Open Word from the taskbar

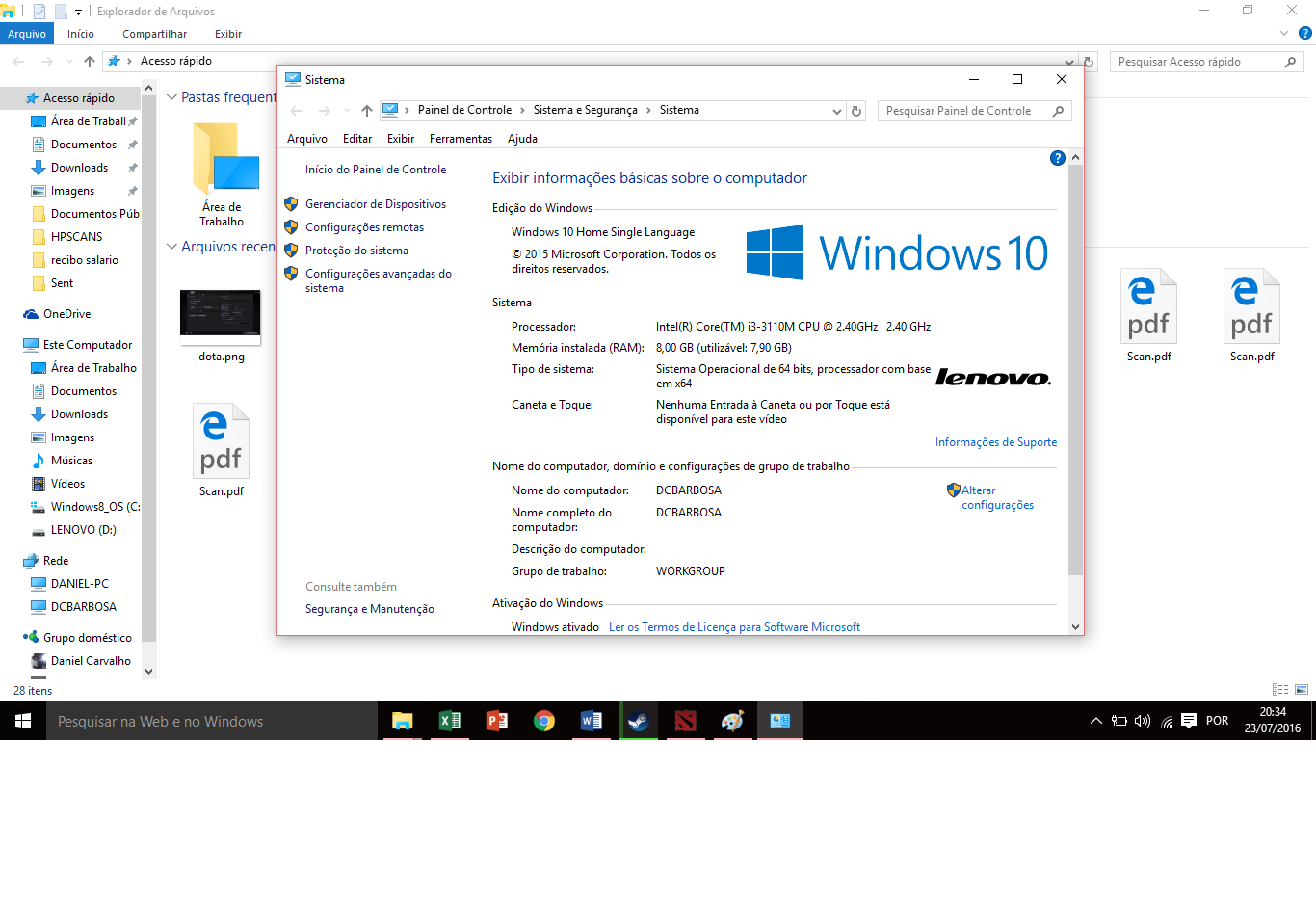tap(591, 721)
